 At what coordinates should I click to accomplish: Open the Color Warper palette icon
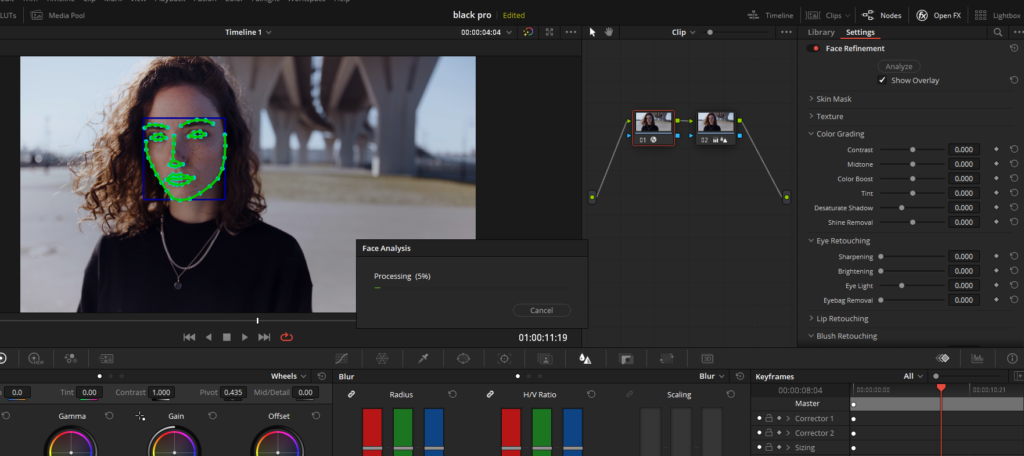[382, 358]
